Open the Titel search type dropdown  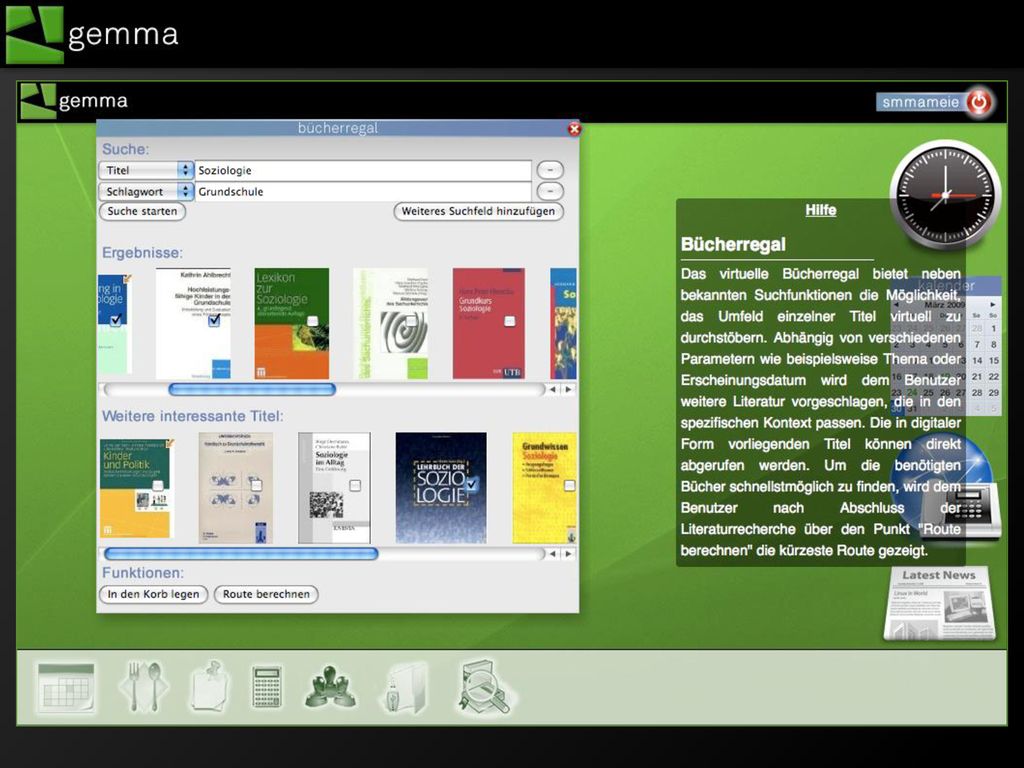point(146,170)
